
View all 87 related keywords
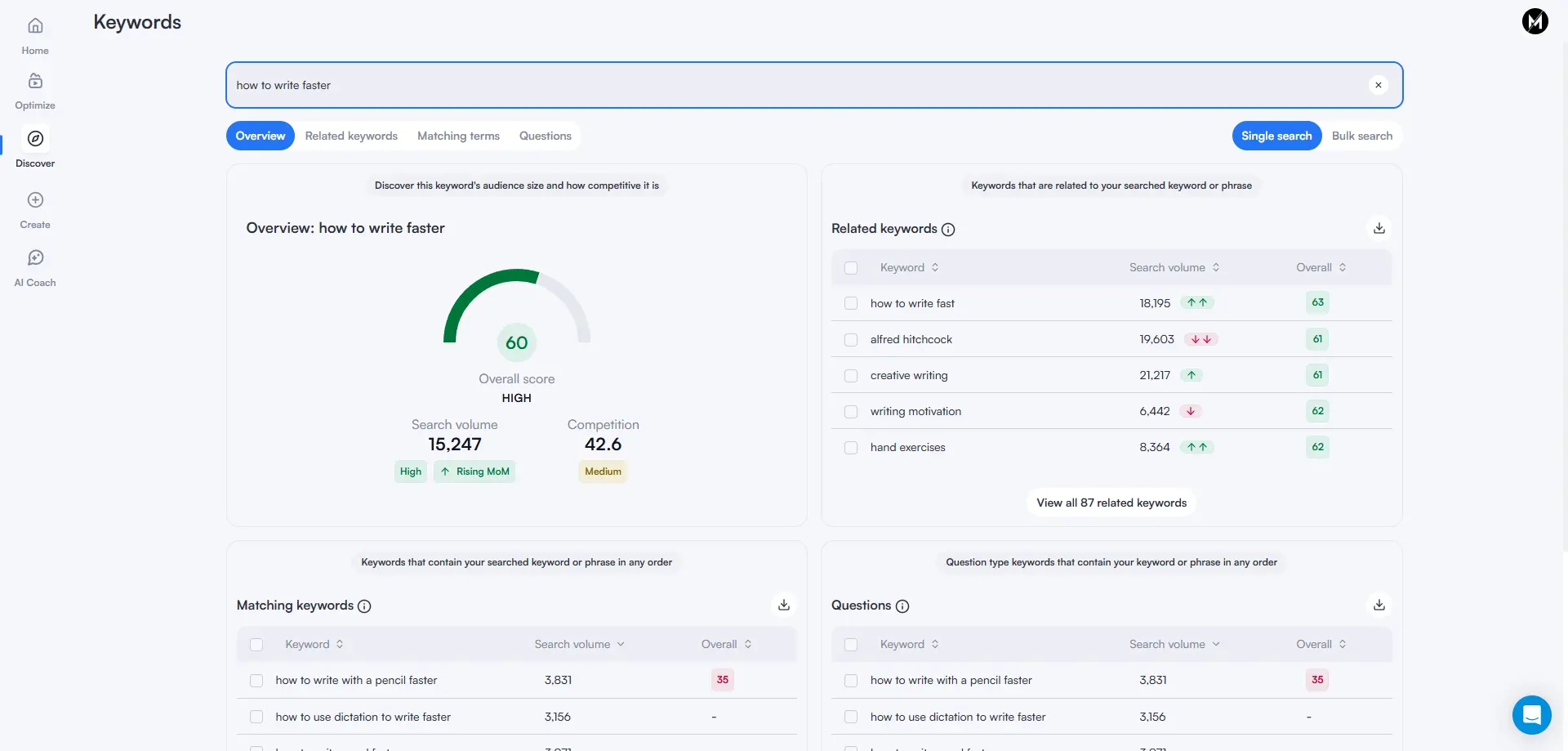(x=1111, y=502)
